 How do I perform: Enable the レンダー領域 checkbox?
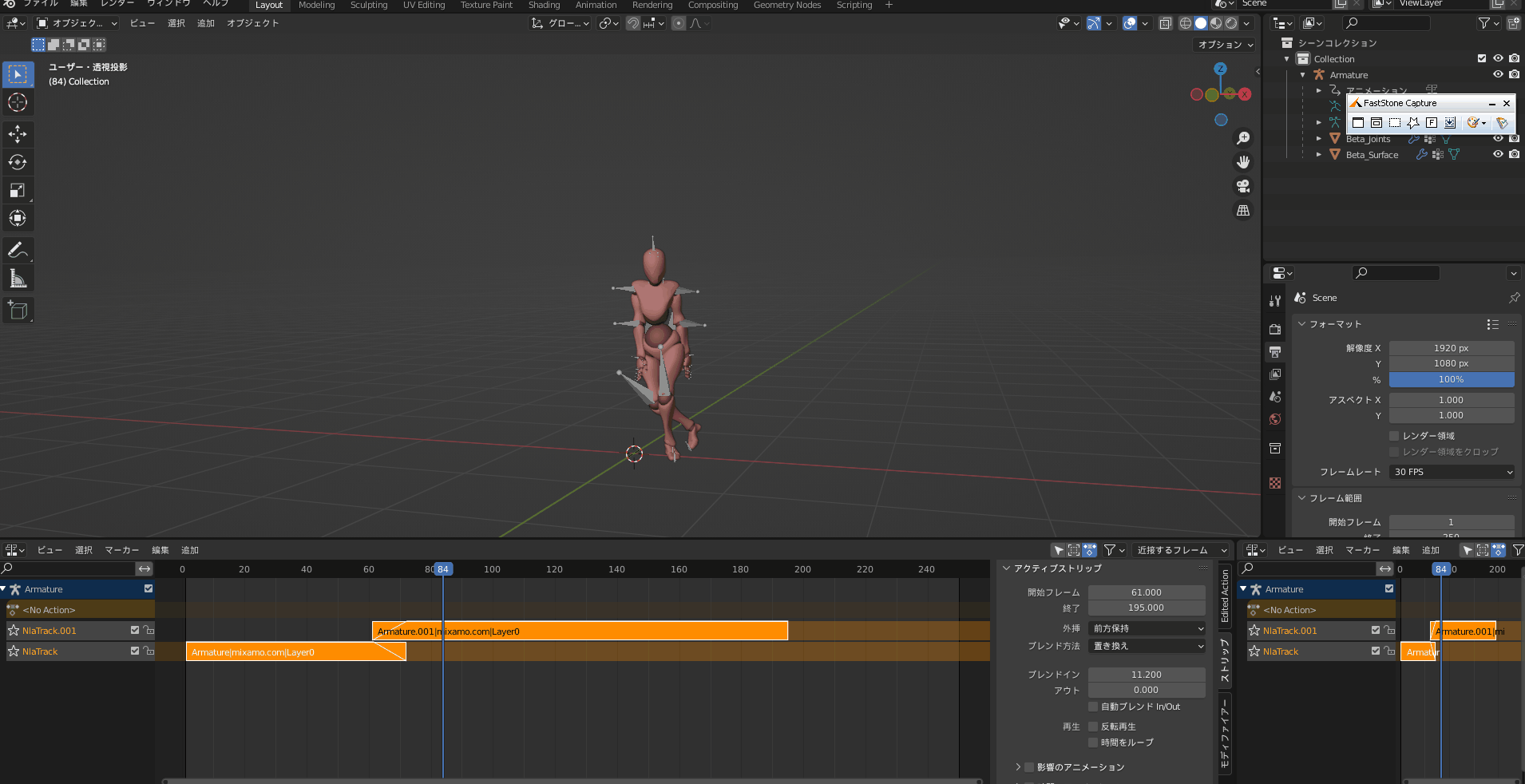point(1394,436)
